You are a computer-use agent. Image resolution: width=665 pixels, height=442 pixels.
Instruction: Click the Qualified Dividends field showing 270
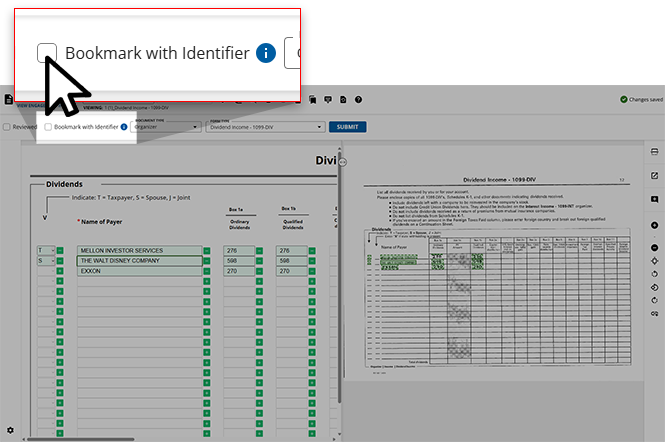pyautogui.click(x=292, y=271)
